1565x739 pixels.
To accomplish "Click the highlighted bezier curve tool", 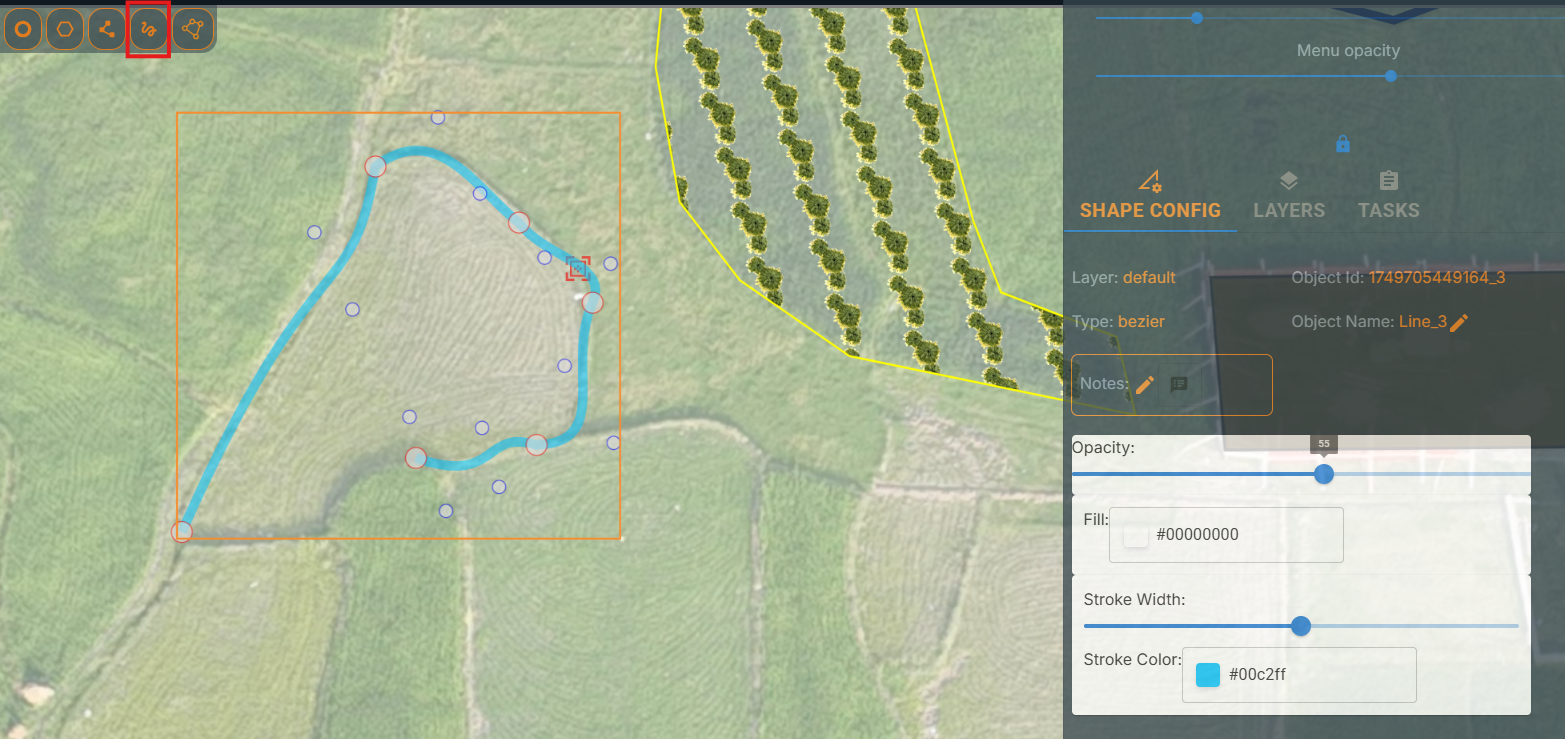I will pos(149,30).
